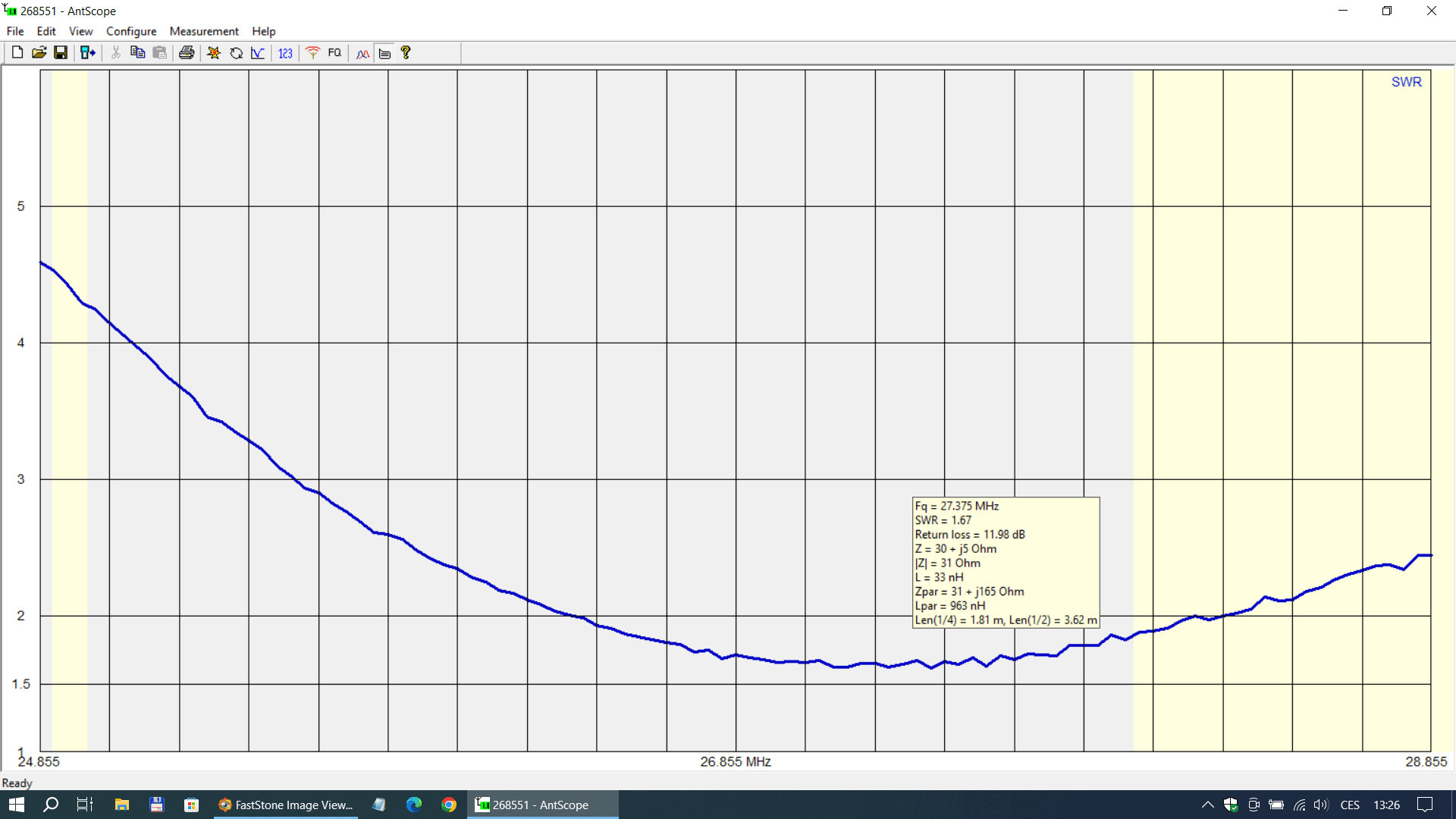Open the Configure menu
This screenshot has height=819, width=1456.
pyautogui.click(x=131, y=31)
